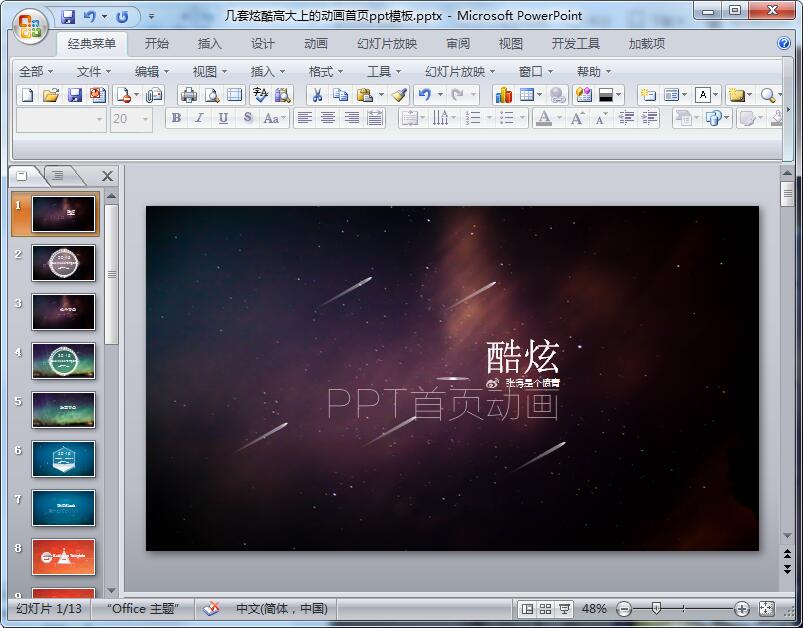The image size is (803, 628).
Task: Open the 幻灯片放映 ribbon tab
Action: 387,44
